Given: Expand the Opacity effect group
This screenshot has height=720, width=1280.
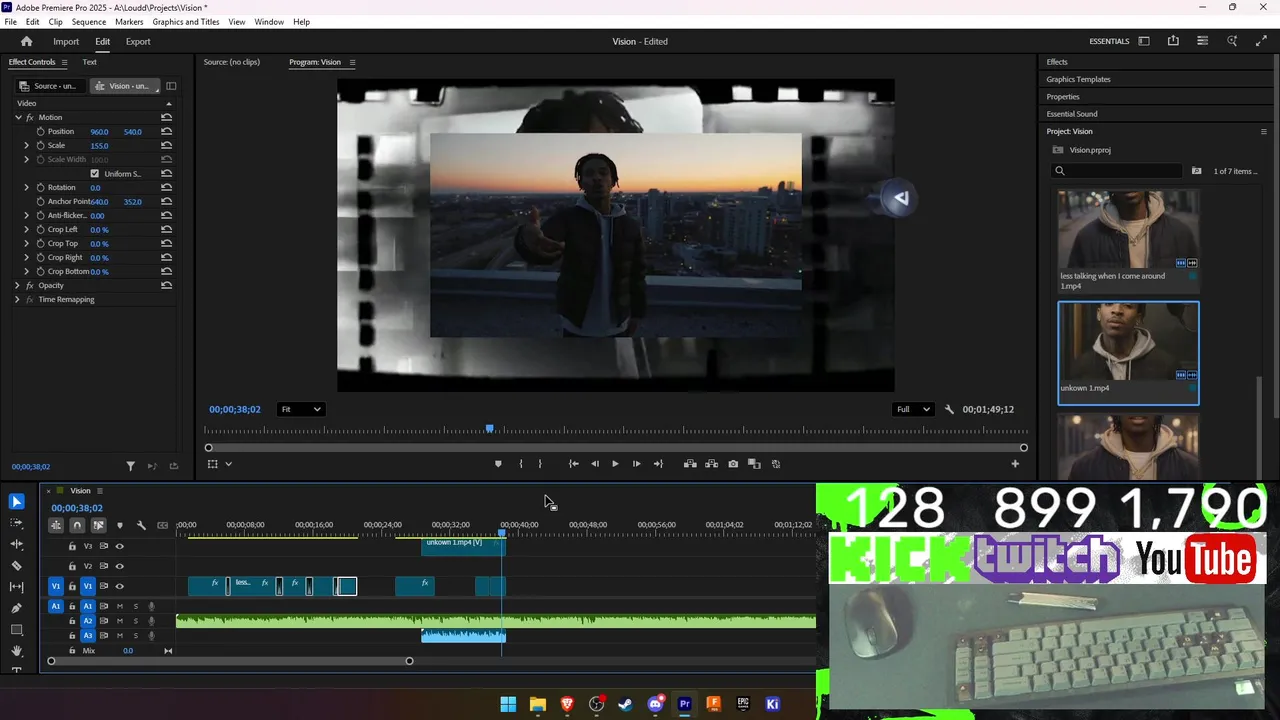Looking at the screenshot, I should pyautogui.click(x=17, y=285).
